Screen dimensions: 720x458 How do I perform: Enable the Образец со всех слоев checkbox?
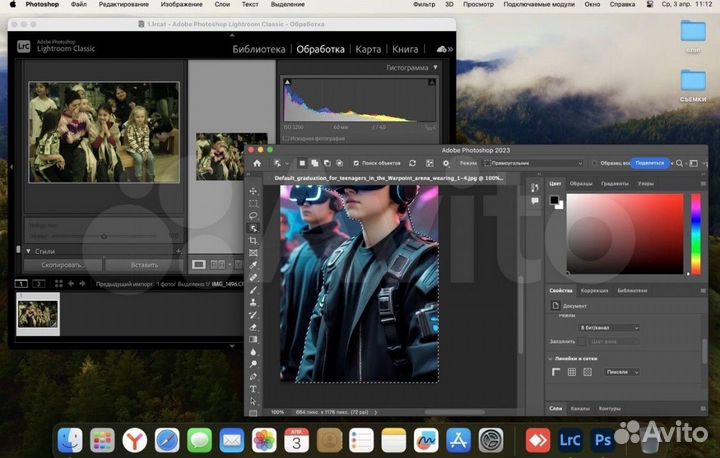pos(594,162)
